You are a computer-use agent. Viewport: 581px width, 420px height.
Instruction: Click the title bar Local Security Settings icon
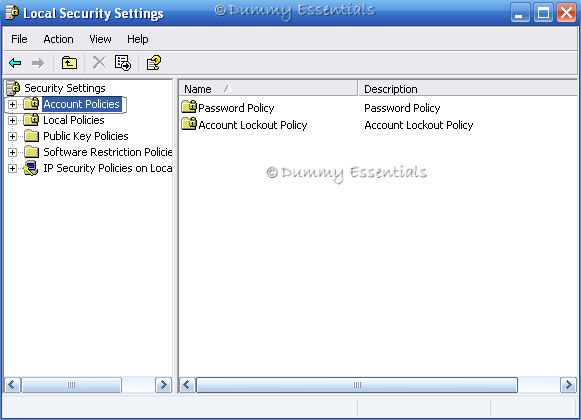12,13
